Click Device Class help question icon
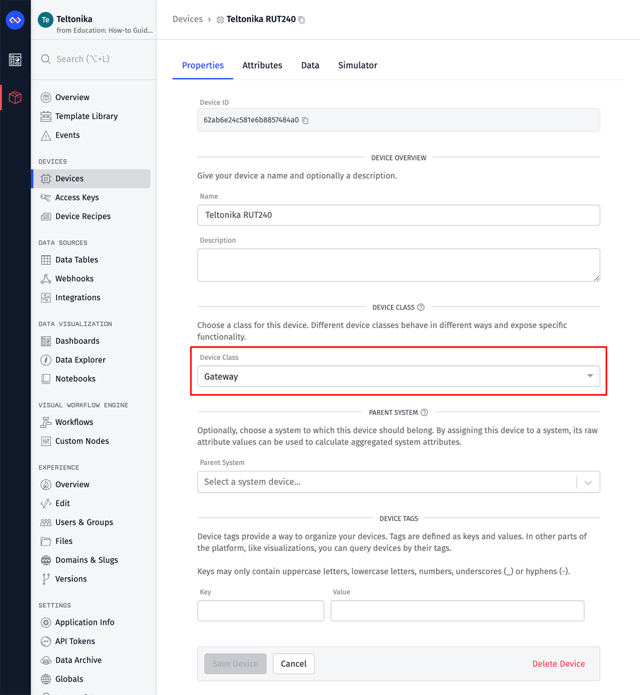This screenshot has height=695, width=640. tap(421, 307)
